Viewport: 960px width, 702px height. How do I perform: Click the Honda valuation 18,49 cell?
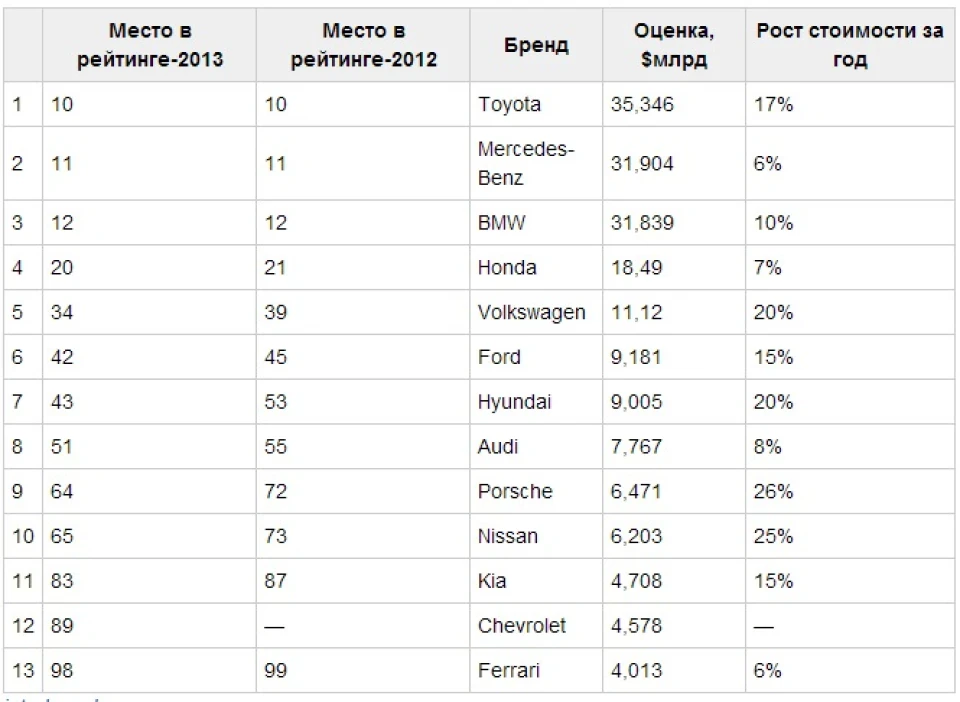[x=674, y=267]
